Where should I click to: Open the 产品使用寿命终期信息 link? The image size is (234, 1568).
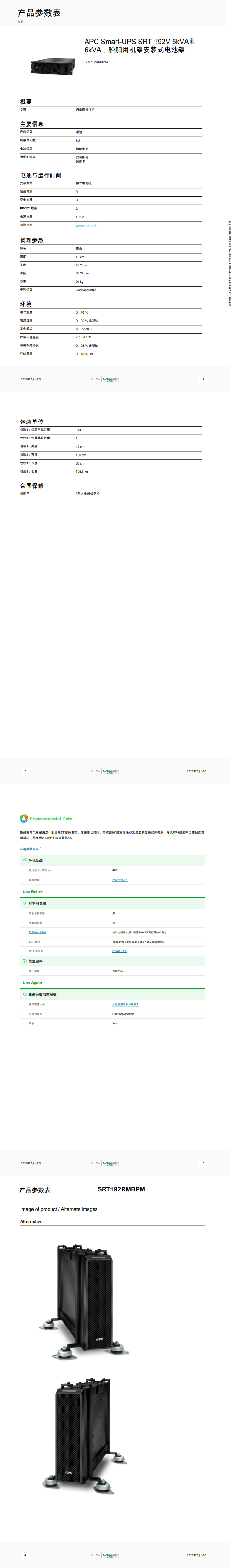pos(125,1004)
